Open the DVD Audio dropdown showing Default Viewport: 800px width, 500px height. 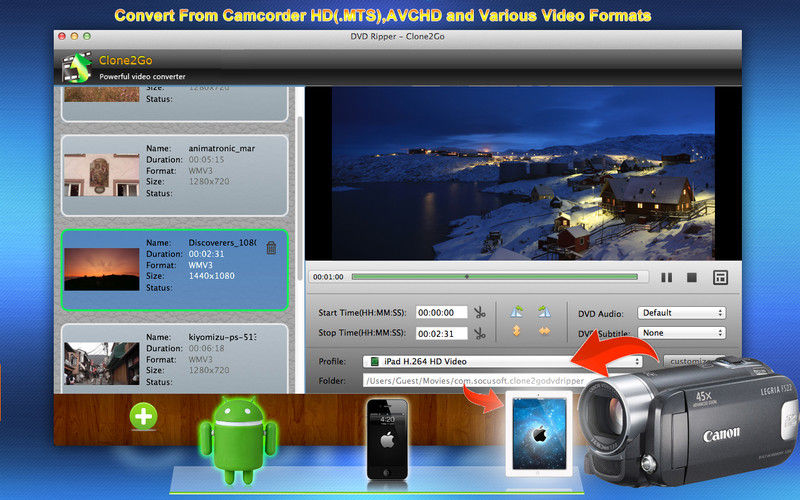(x=681, y=313)
